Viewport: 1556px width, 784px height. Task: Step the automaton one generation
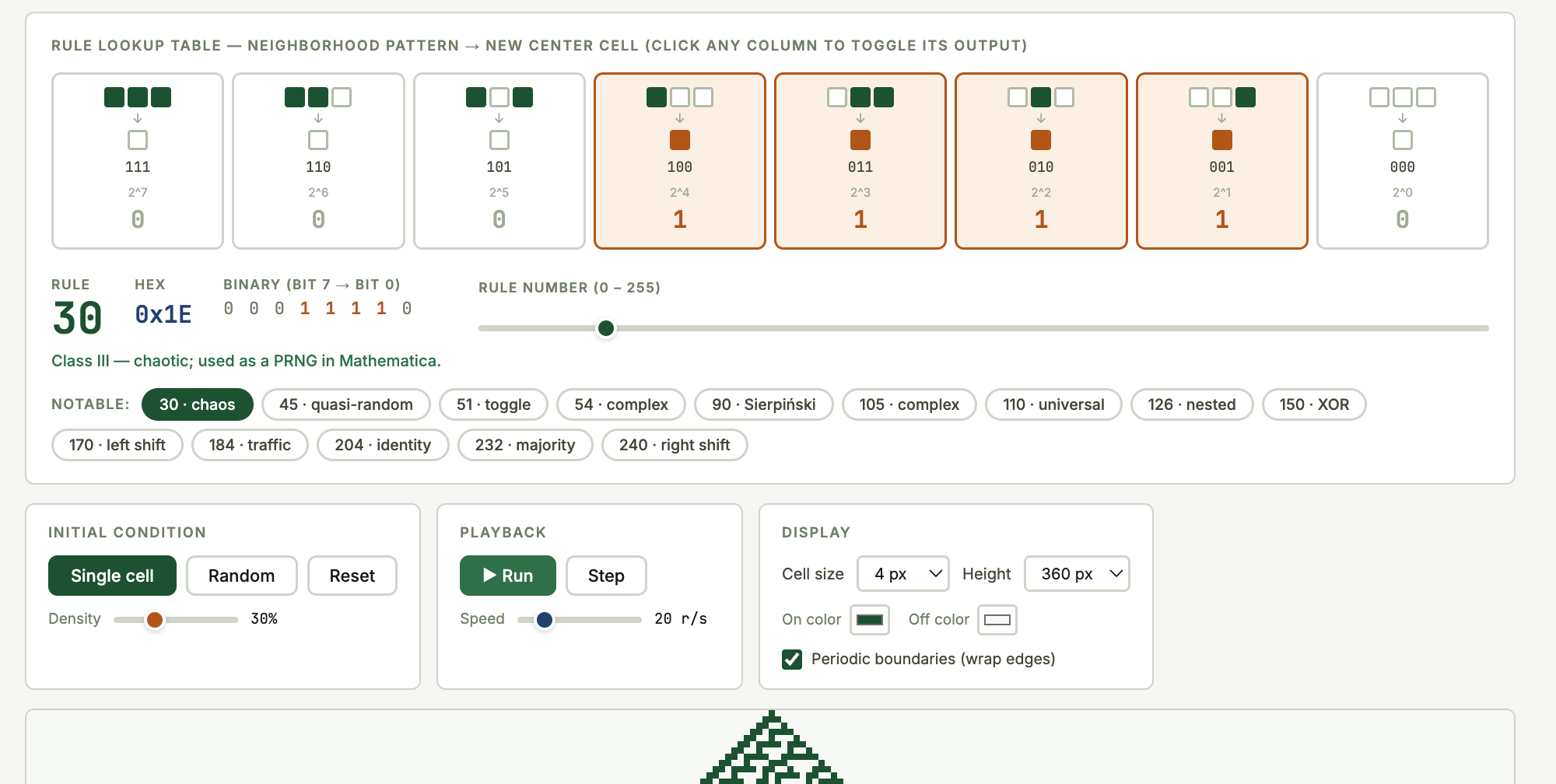coord(606,576)
